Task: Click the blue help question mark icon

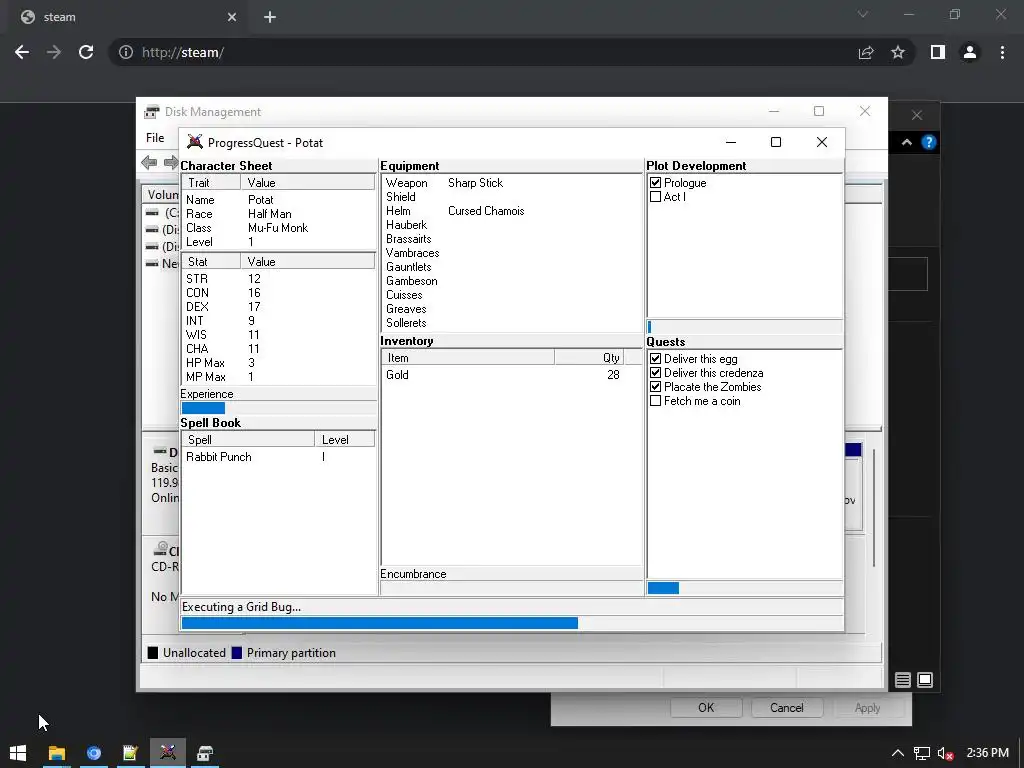Action: 929,142
